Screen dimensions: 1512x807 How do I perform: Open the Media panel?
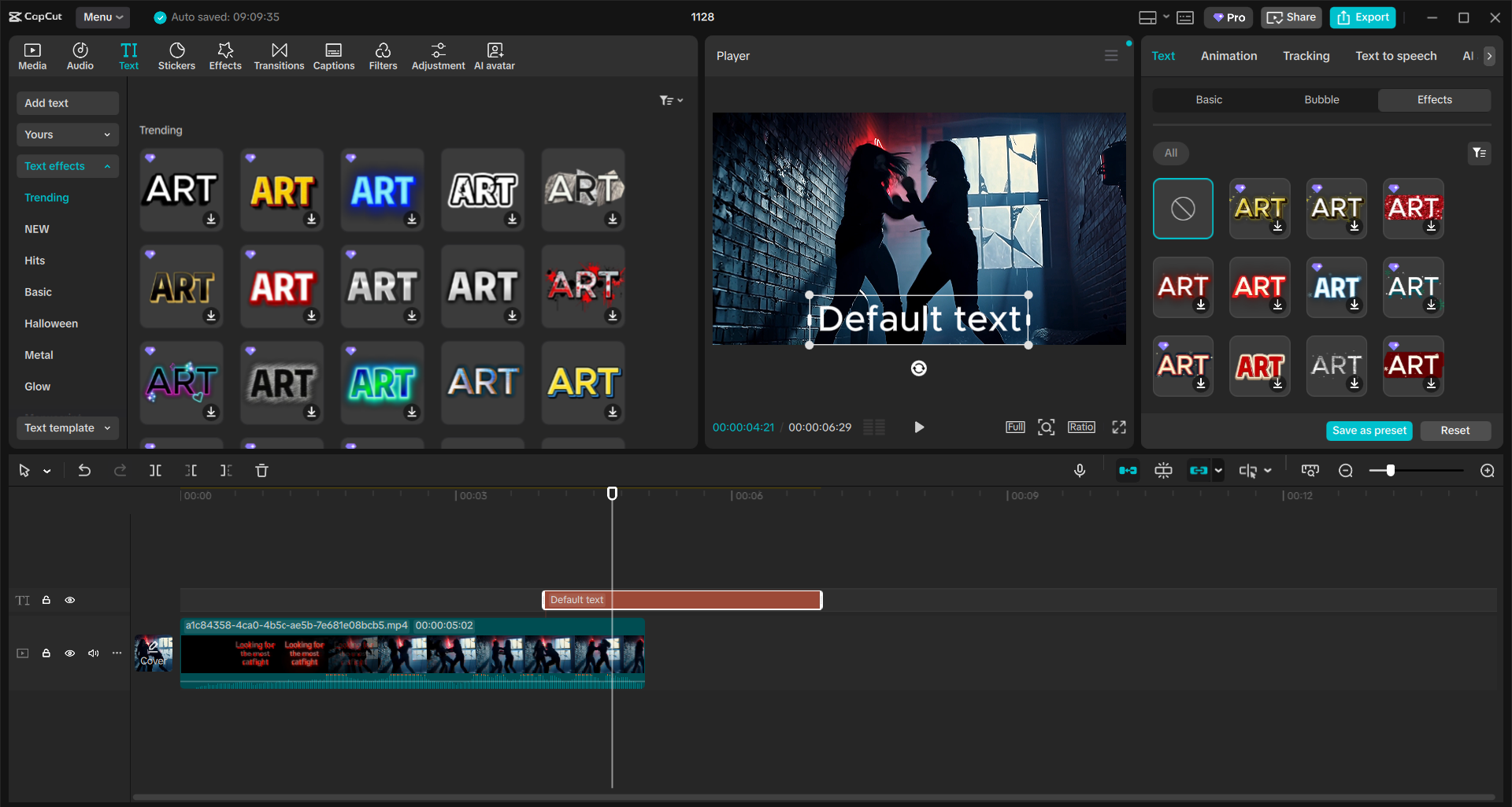point(31,55)
